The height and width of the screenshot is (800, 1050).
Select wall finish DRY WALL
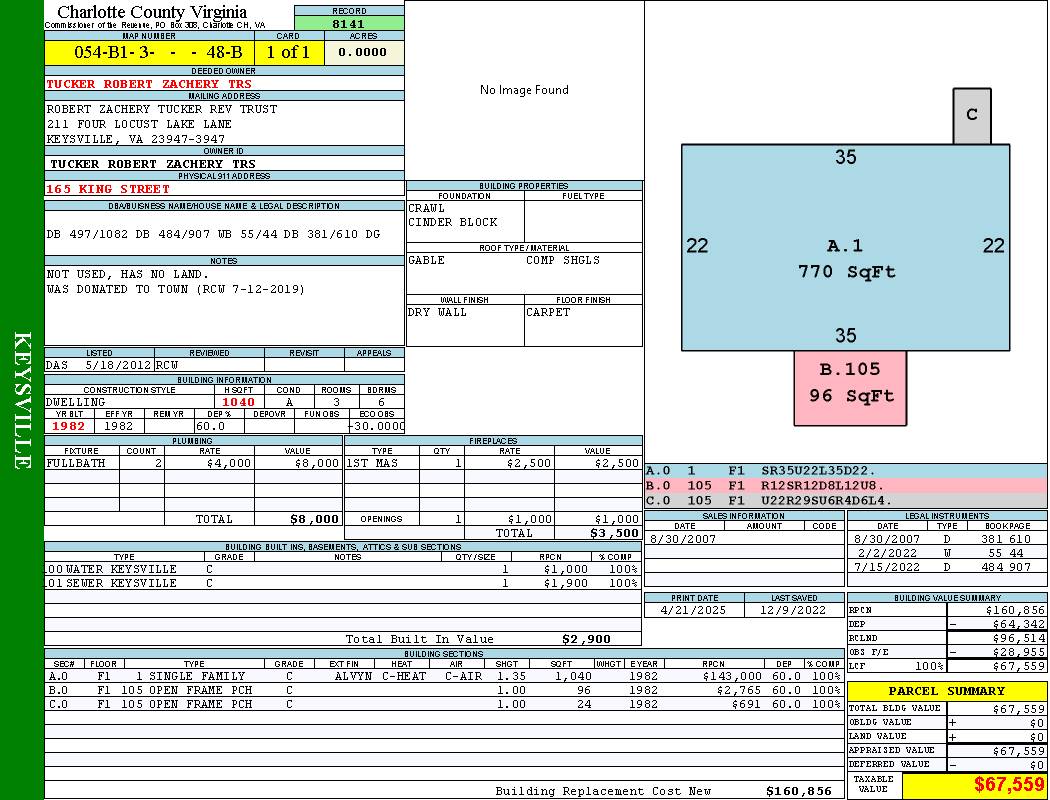(x=437, y=313)
